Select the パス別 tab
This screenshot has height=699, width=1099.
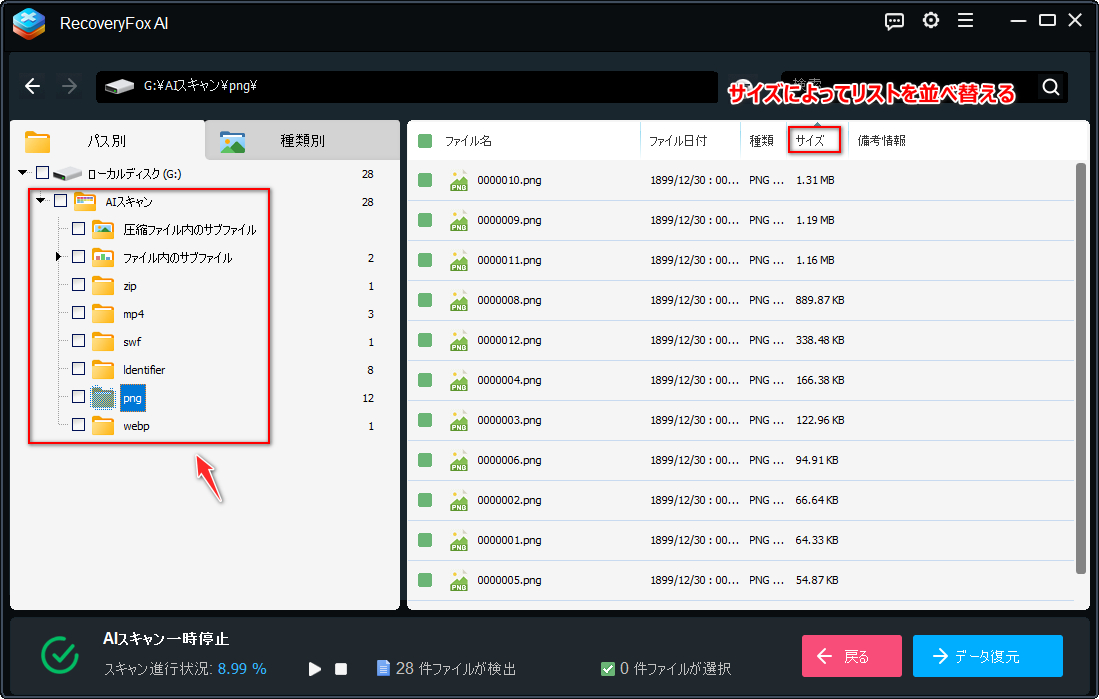click(x=107, y=141)
